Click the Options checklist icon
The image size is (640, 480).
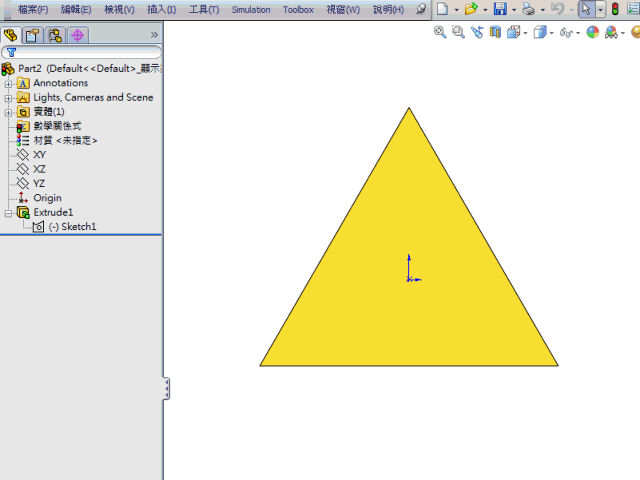[634, 9]
